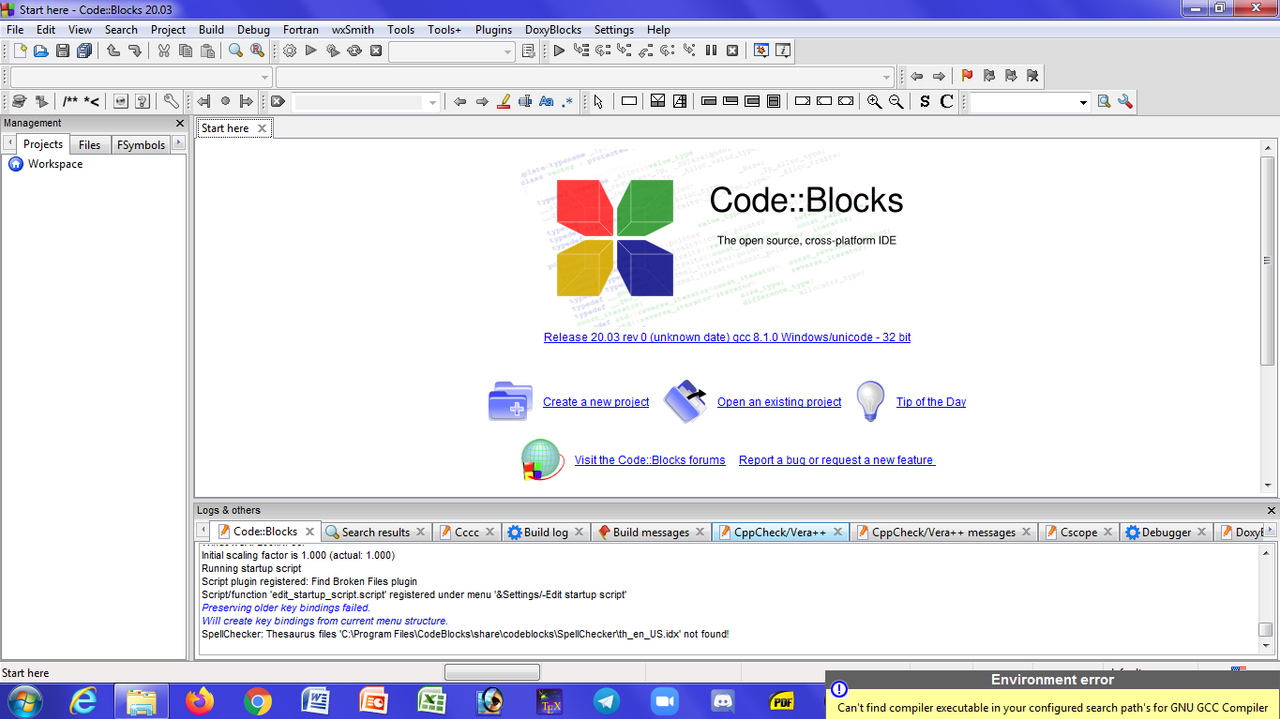Click the Undo arrow icon

pos(113,50)
